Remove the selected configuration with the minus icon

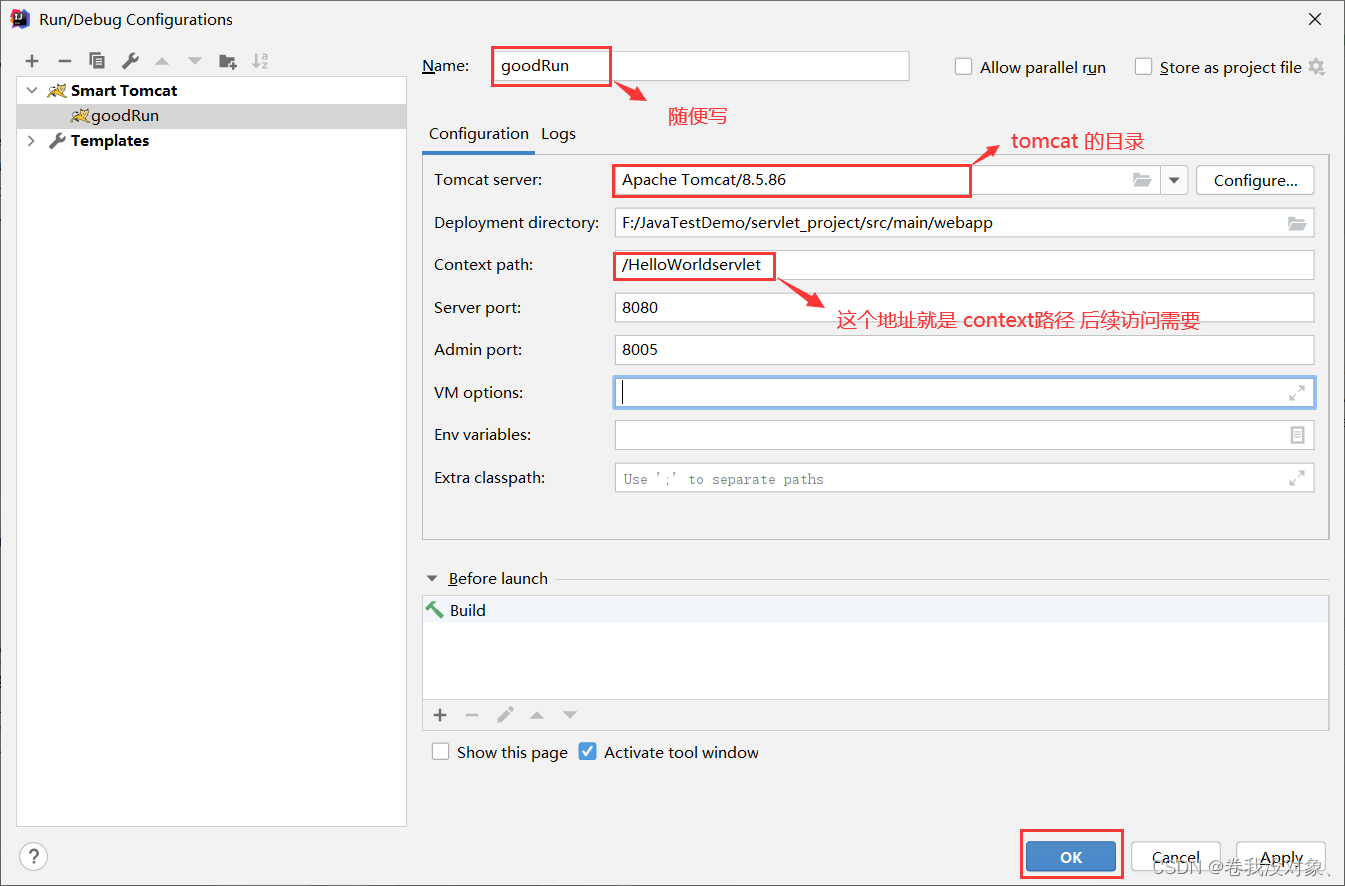pyautogui.click(x=64, y=61)
